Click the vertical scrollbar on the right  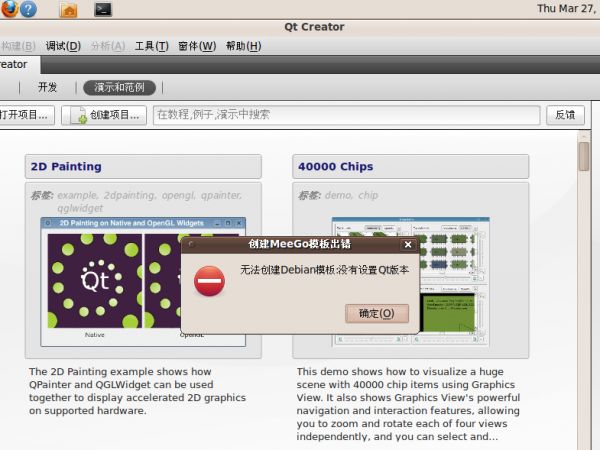584,158
